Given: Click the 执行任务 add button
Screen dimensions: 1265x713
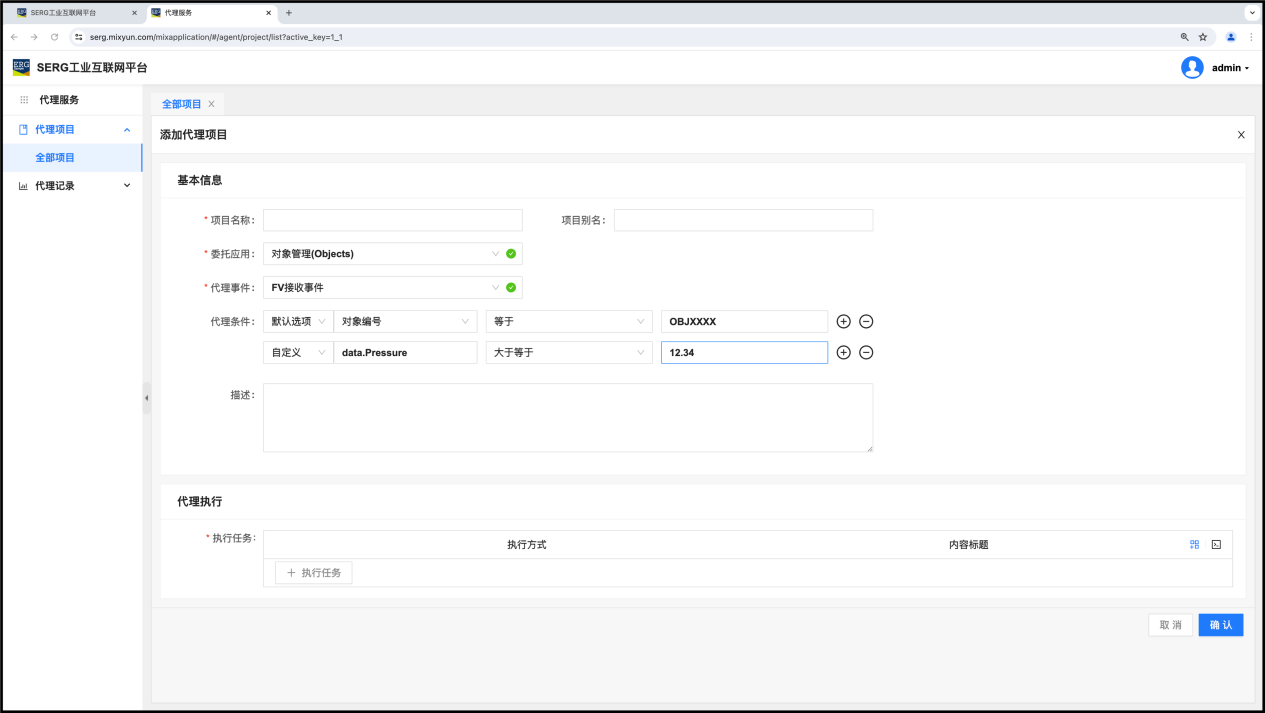Looking at the screenshot, I should click(x=314, y=573).
